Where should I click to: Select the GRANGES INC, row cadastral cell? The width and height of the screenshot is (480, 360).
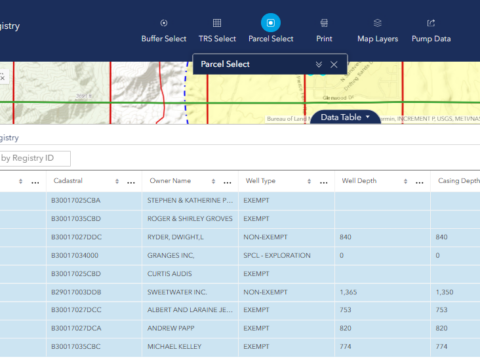94,255
